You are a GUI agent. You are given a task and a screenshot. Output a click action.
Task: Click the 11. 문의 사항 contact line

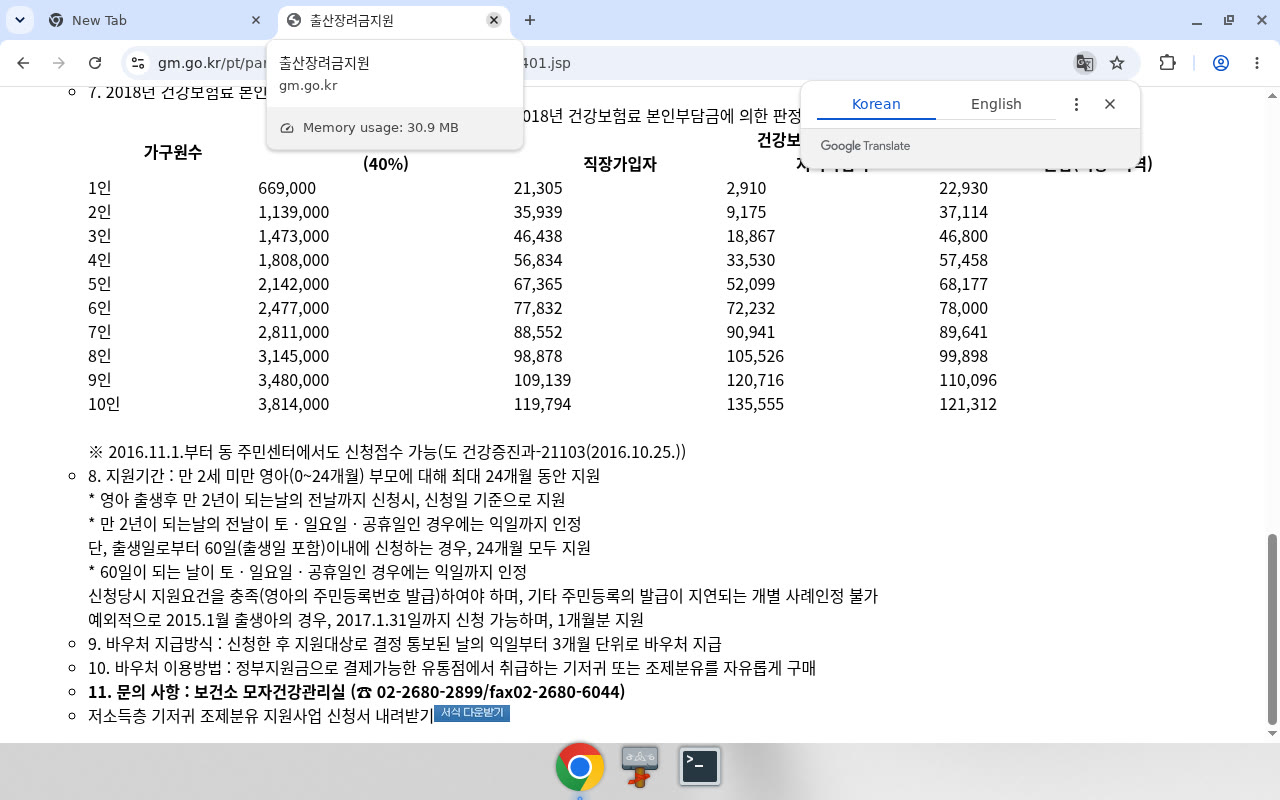356,692
